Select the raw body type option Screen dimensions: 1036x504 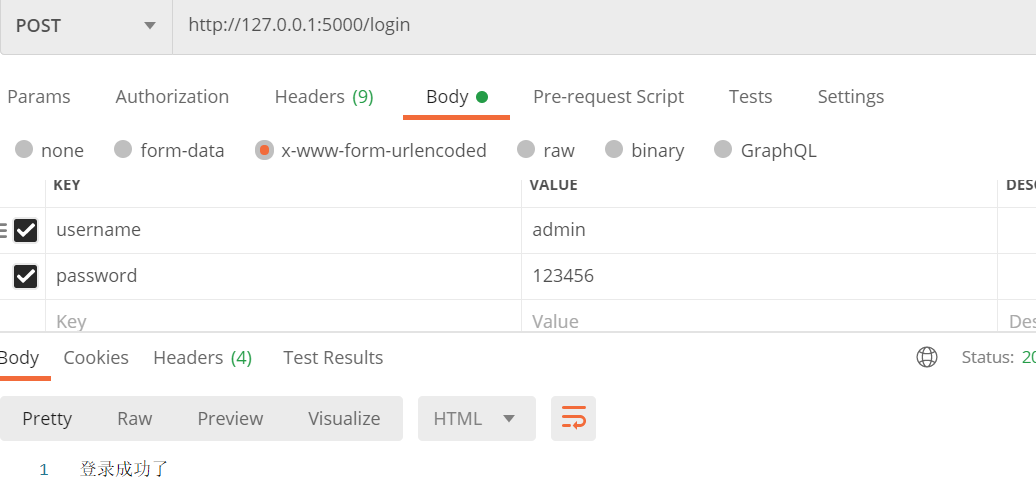pos(526,150)
